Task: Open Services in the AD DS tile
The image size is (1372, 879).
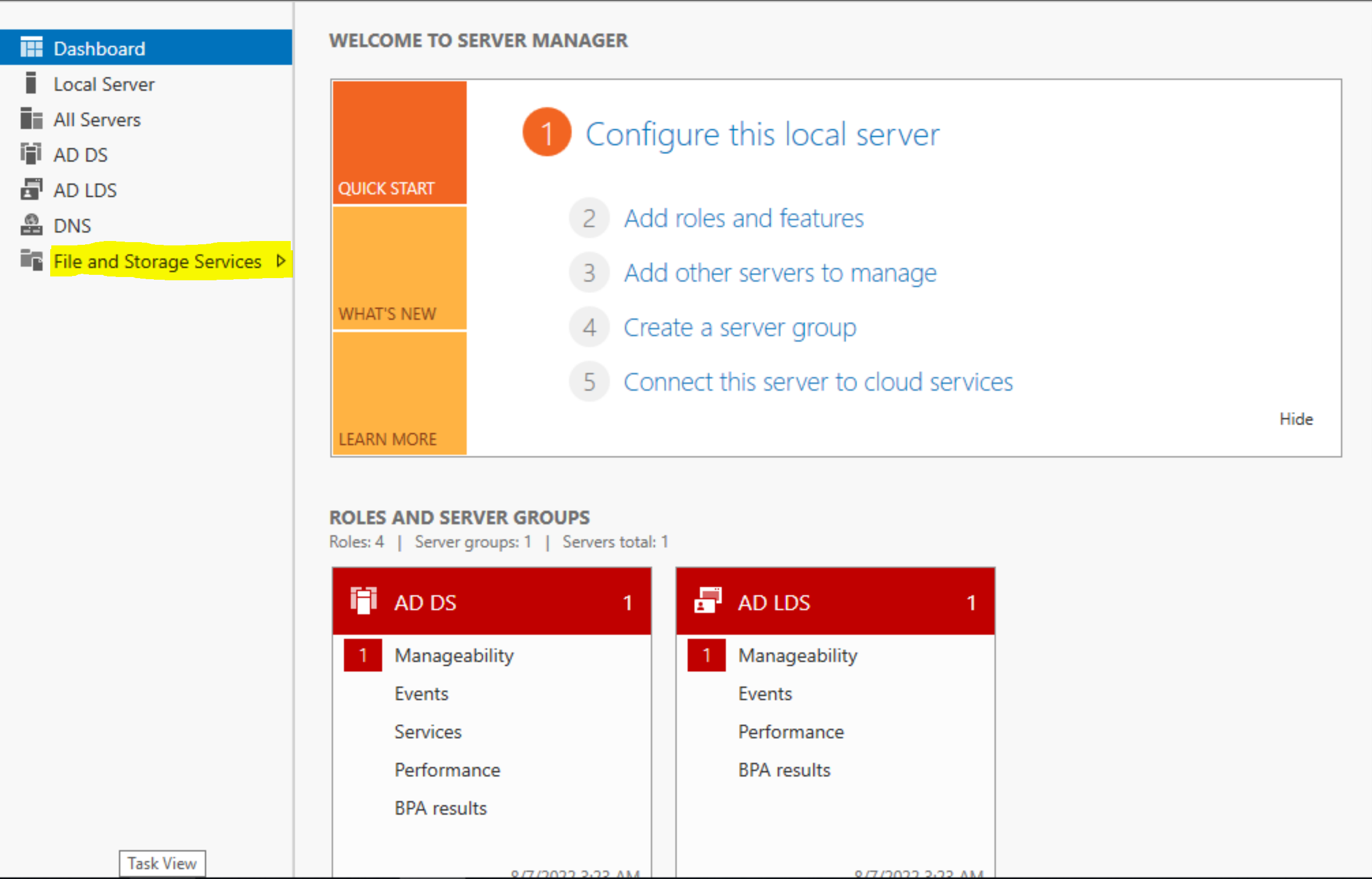Action: coord(428,732)
